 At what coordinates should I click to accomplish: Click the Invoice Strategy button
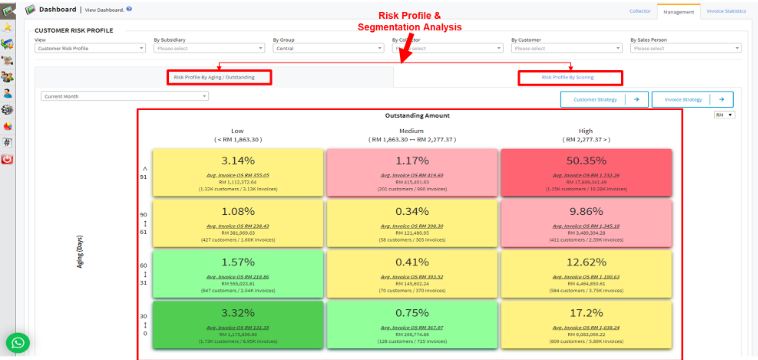point(692,100)
